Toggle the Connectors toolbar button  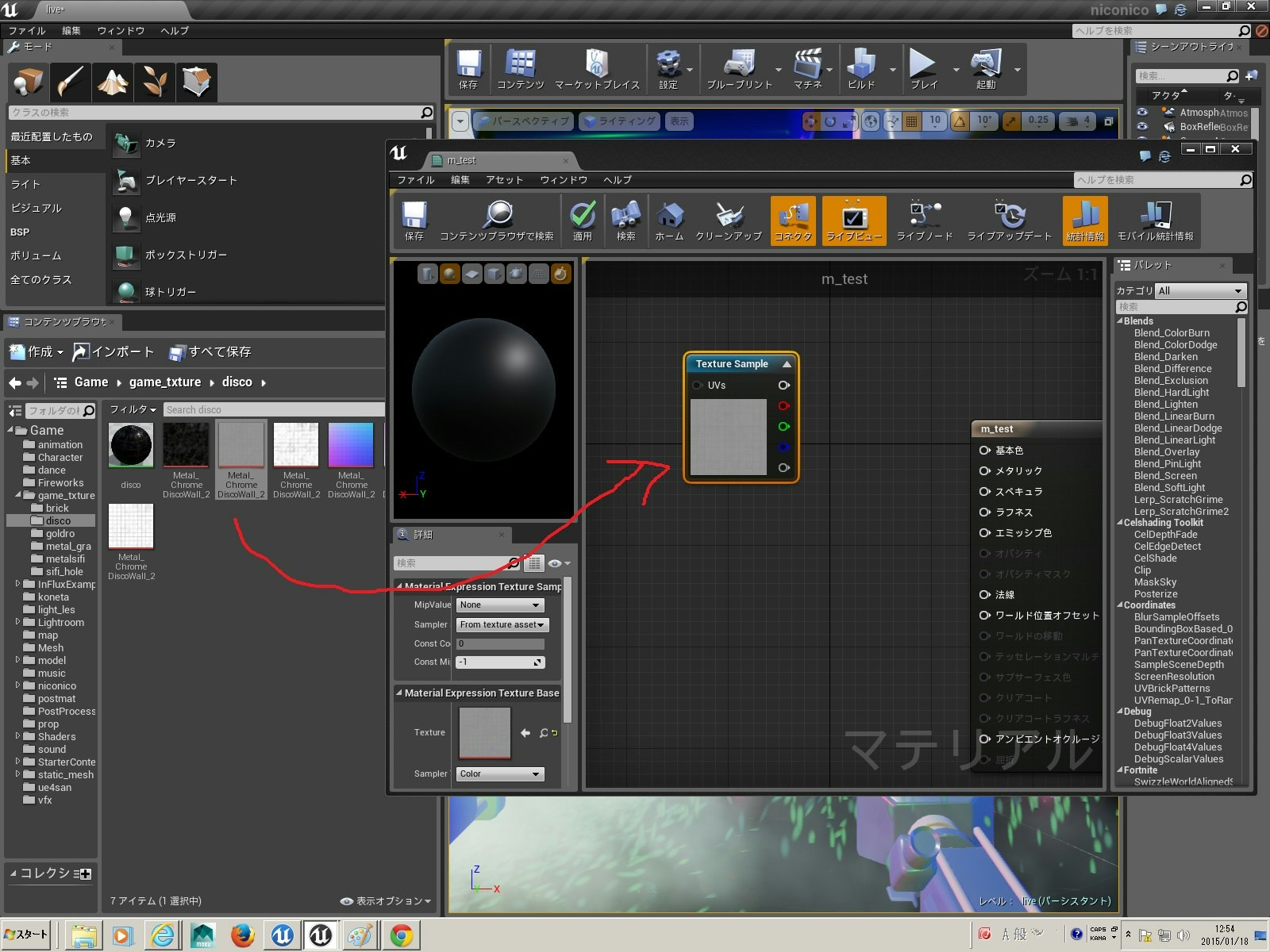pos(793,220)
